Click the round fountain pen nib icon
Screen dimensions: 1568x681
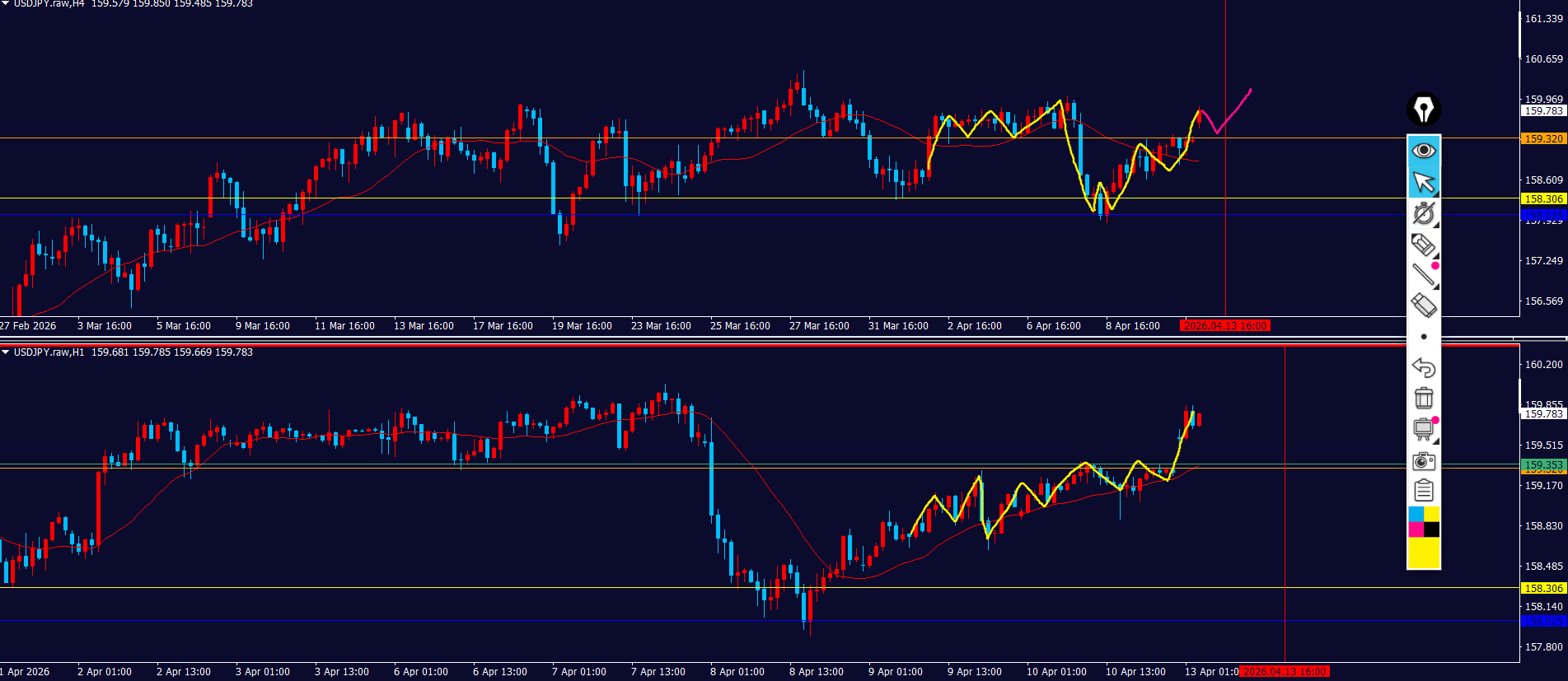coord(1423,109)
